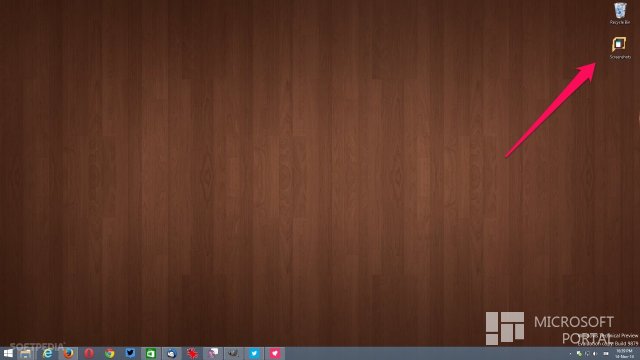Launch Thunderbird from the taskbar
This screenshot has height=360, width=640.
[171, 353]
